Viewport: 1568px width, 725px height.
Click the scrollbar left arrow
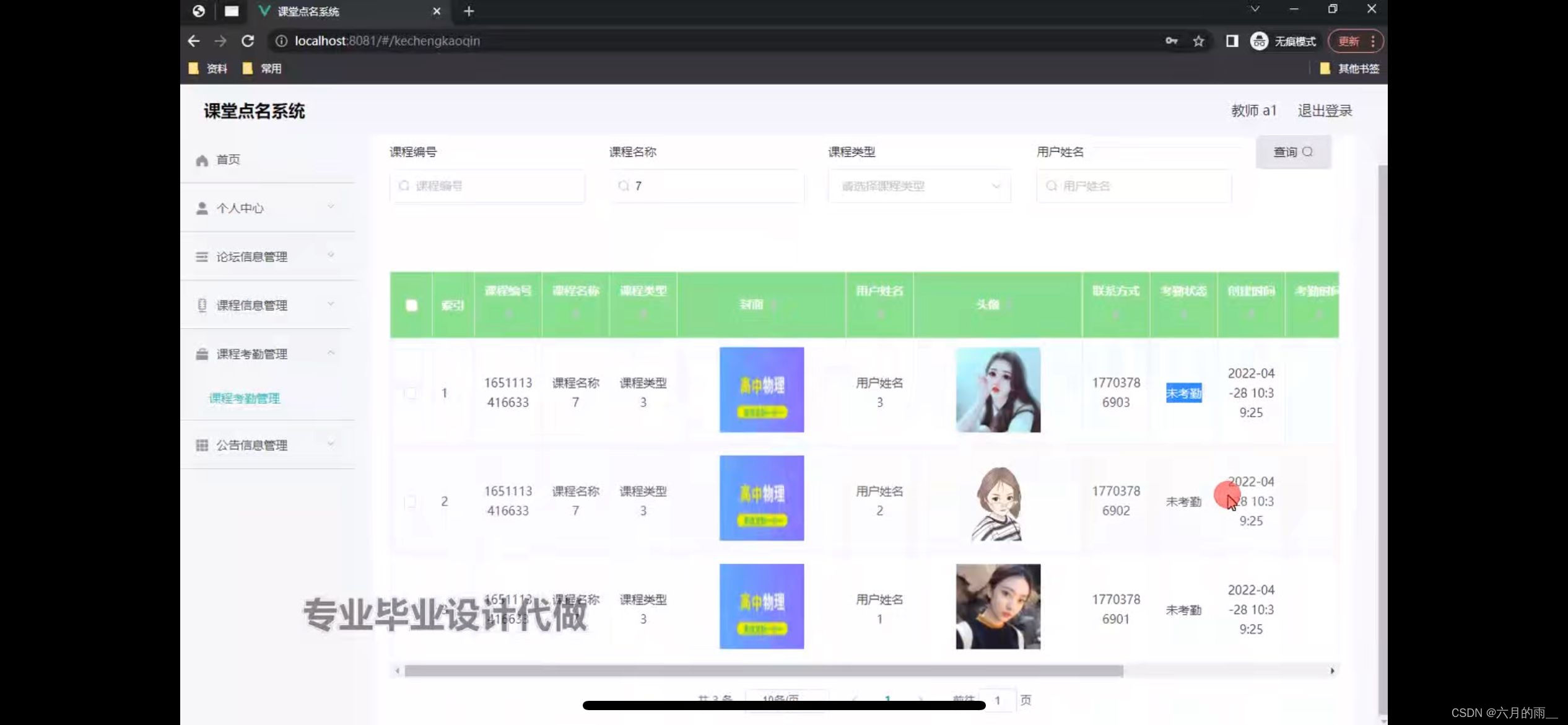[x=398, y=670]
